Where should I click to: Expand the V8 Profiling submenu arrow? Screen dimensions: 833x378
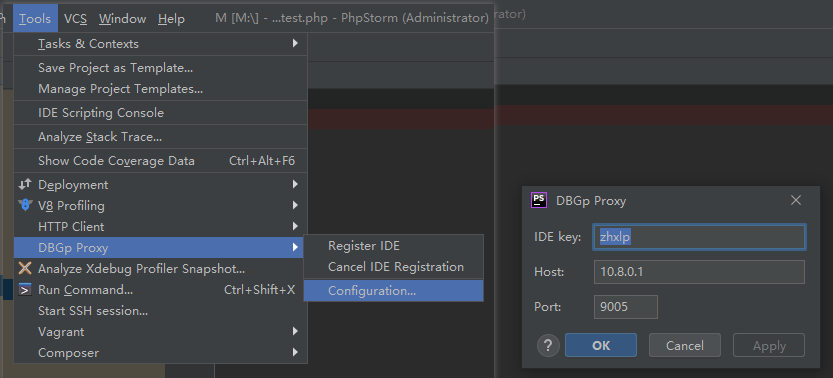click(295, 205)
